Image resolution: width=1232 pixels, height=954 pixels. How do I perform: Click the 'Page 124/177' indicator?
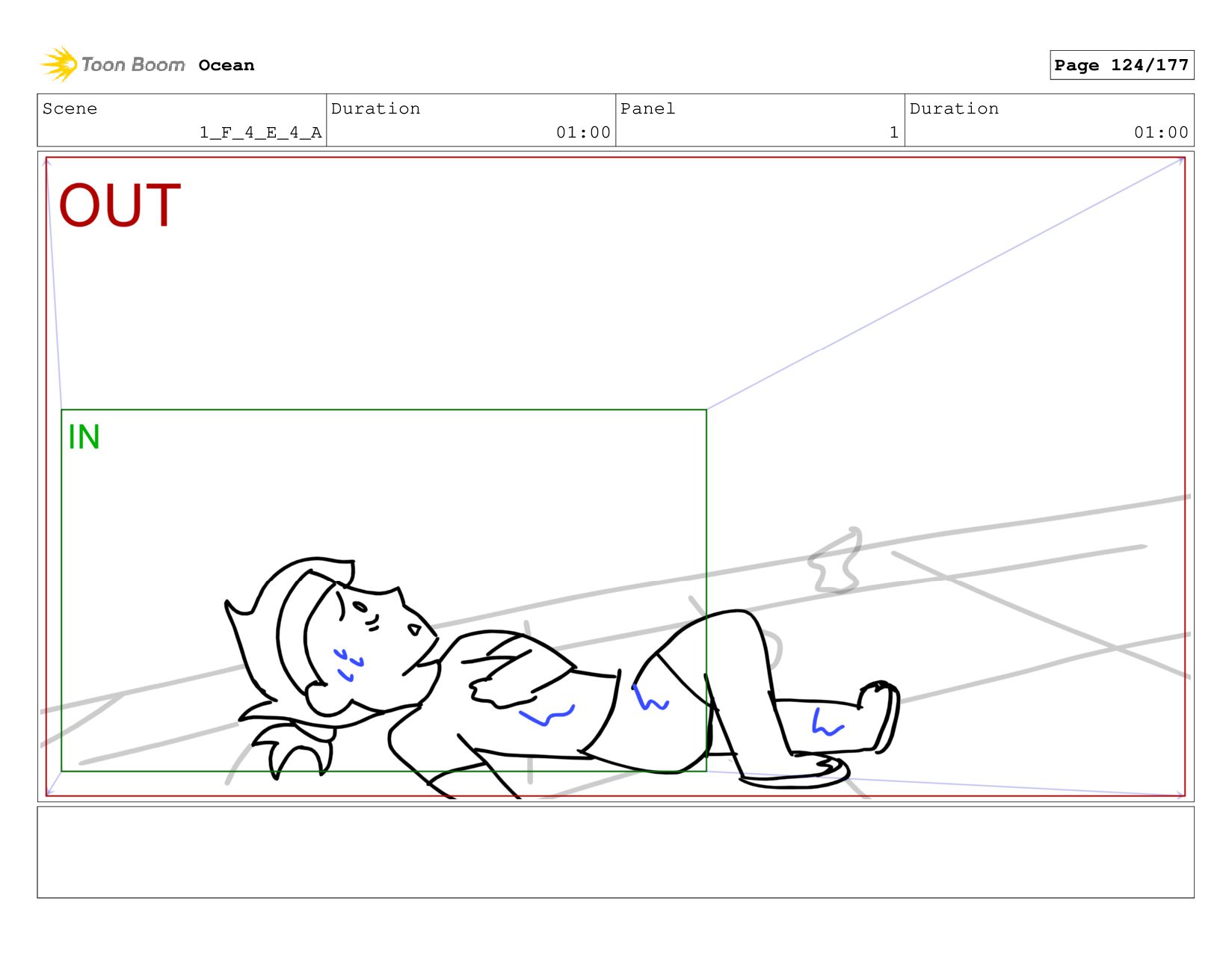[1121, 65]
